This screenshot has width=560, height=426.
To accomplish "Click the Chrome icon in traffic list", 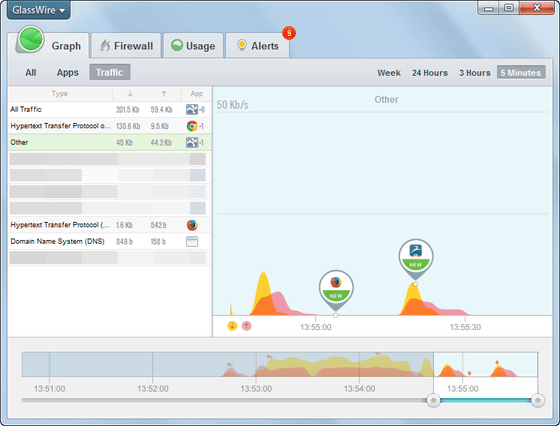I will (192, 126).
